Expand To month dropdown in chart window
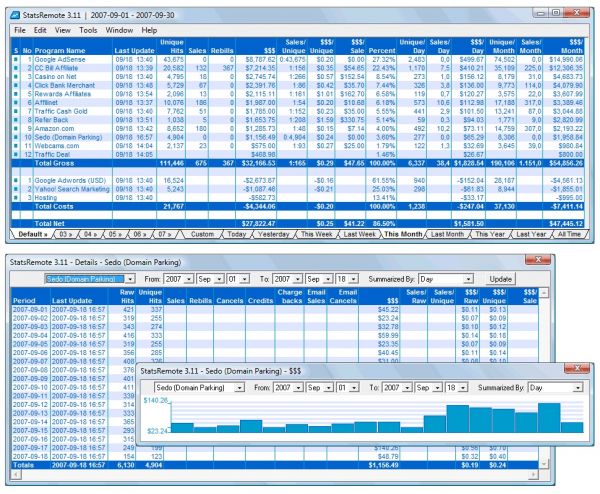Screen dimensions: 600x494 point(437,388)
